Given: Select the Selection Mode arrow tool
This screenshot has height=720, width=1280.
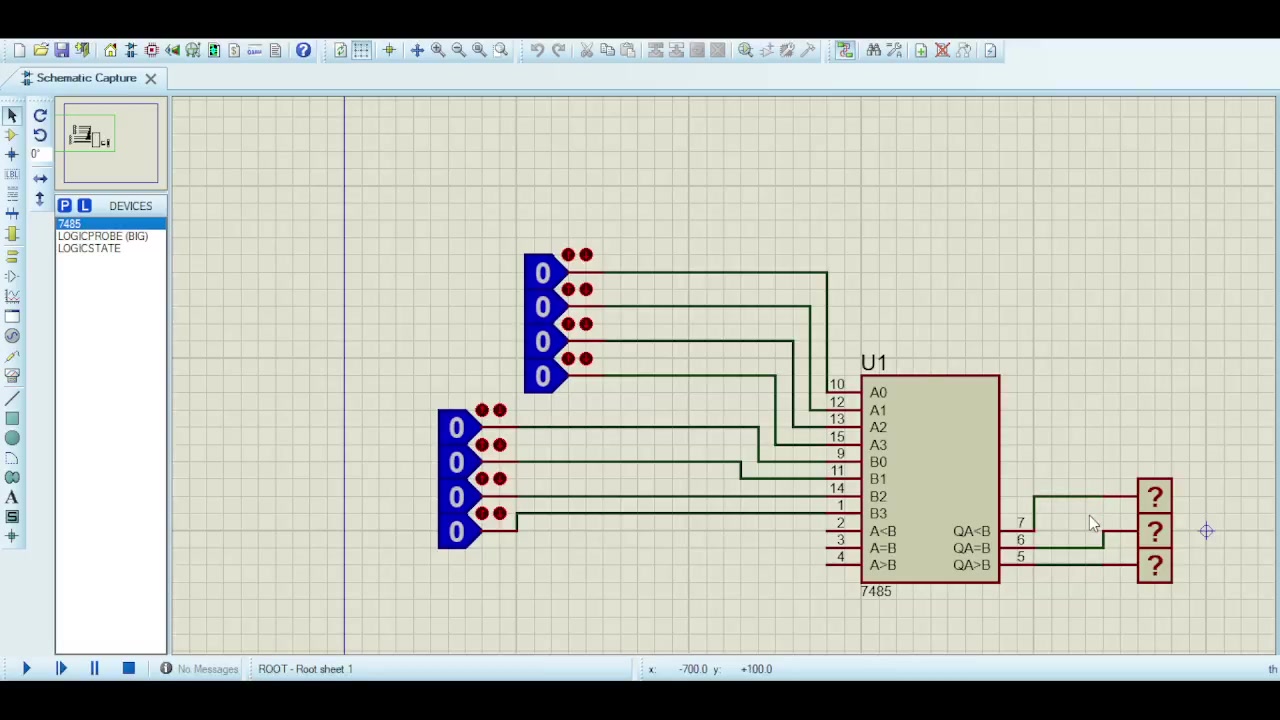Looking at the screenshot, I should point(12,115).
